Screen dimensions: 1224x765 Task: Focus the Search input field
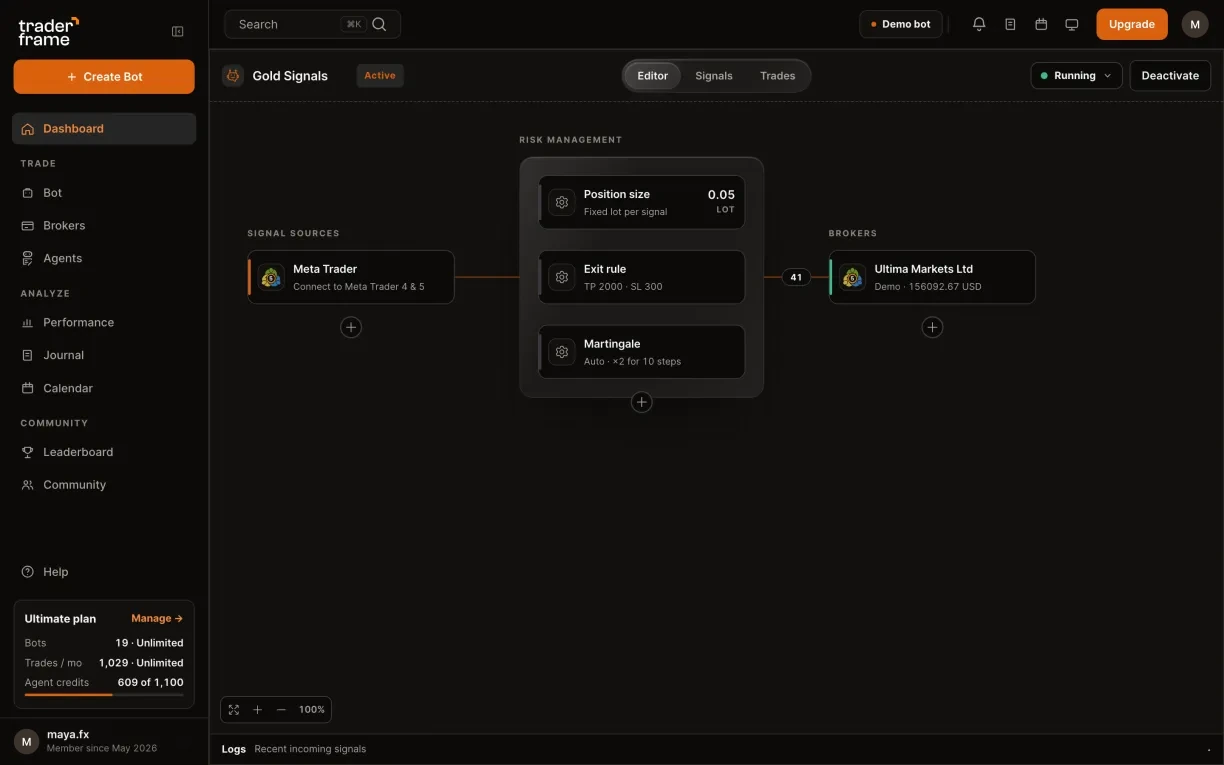(x=312, y=24)
